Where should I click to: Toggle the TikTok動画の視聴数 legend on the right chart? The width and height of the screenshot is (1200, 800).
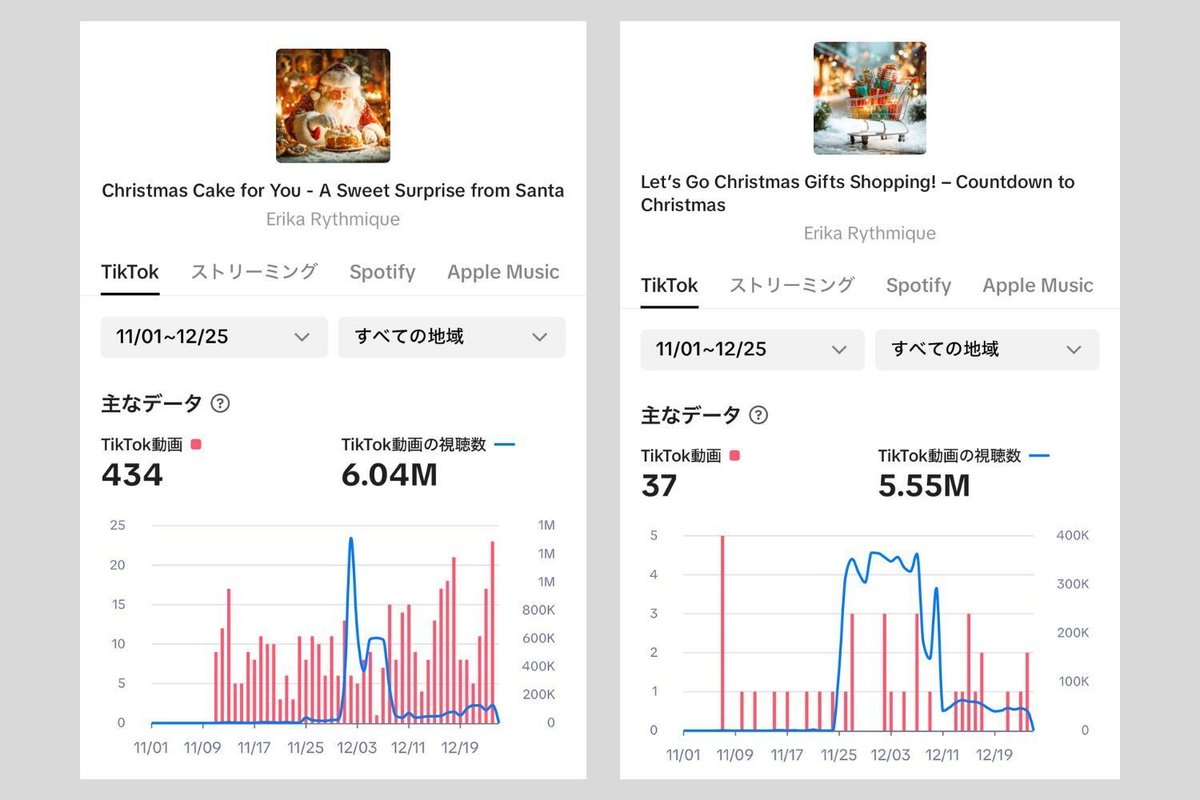point(1041,455)
